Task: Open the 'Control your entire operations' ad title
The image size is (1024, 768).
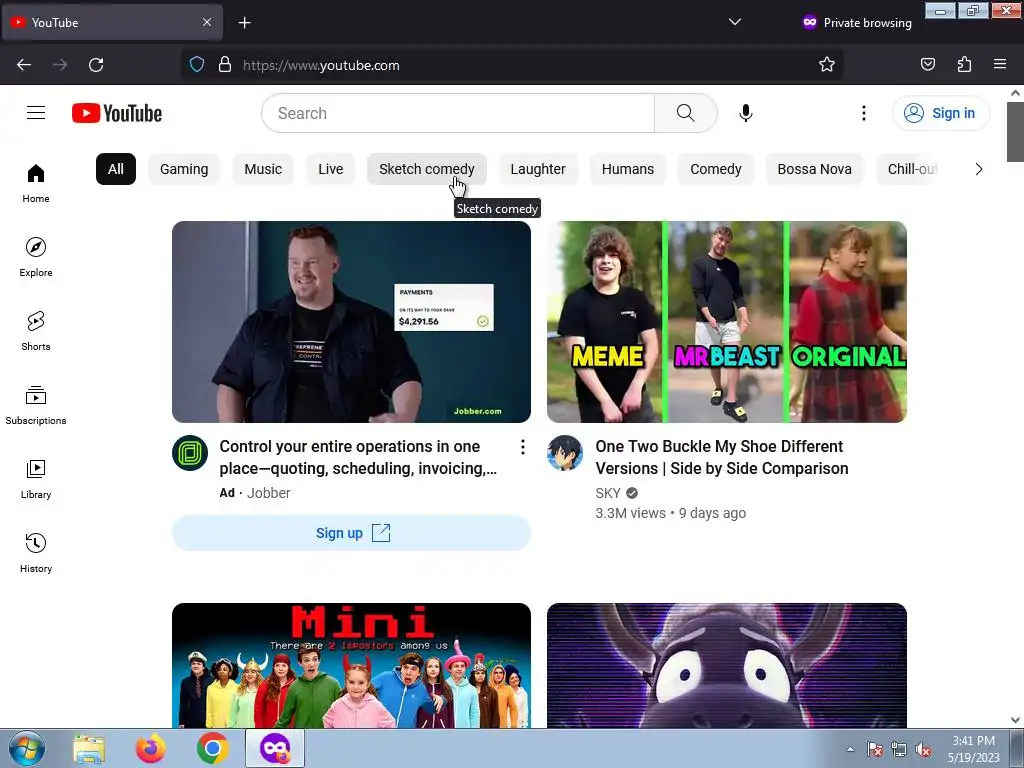Action: pos(359,457)
